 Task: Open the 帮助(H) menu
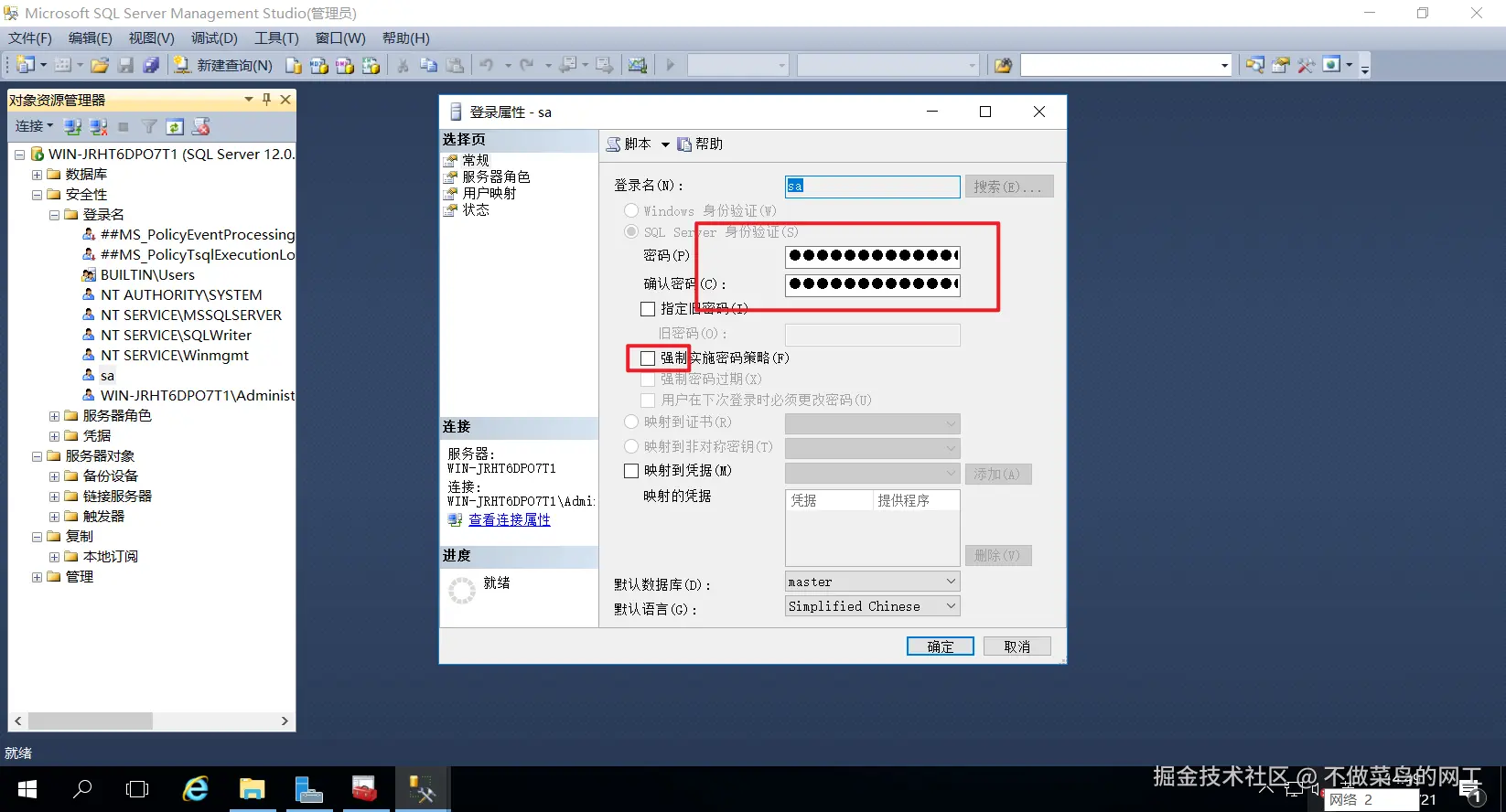tap(405, 38)
